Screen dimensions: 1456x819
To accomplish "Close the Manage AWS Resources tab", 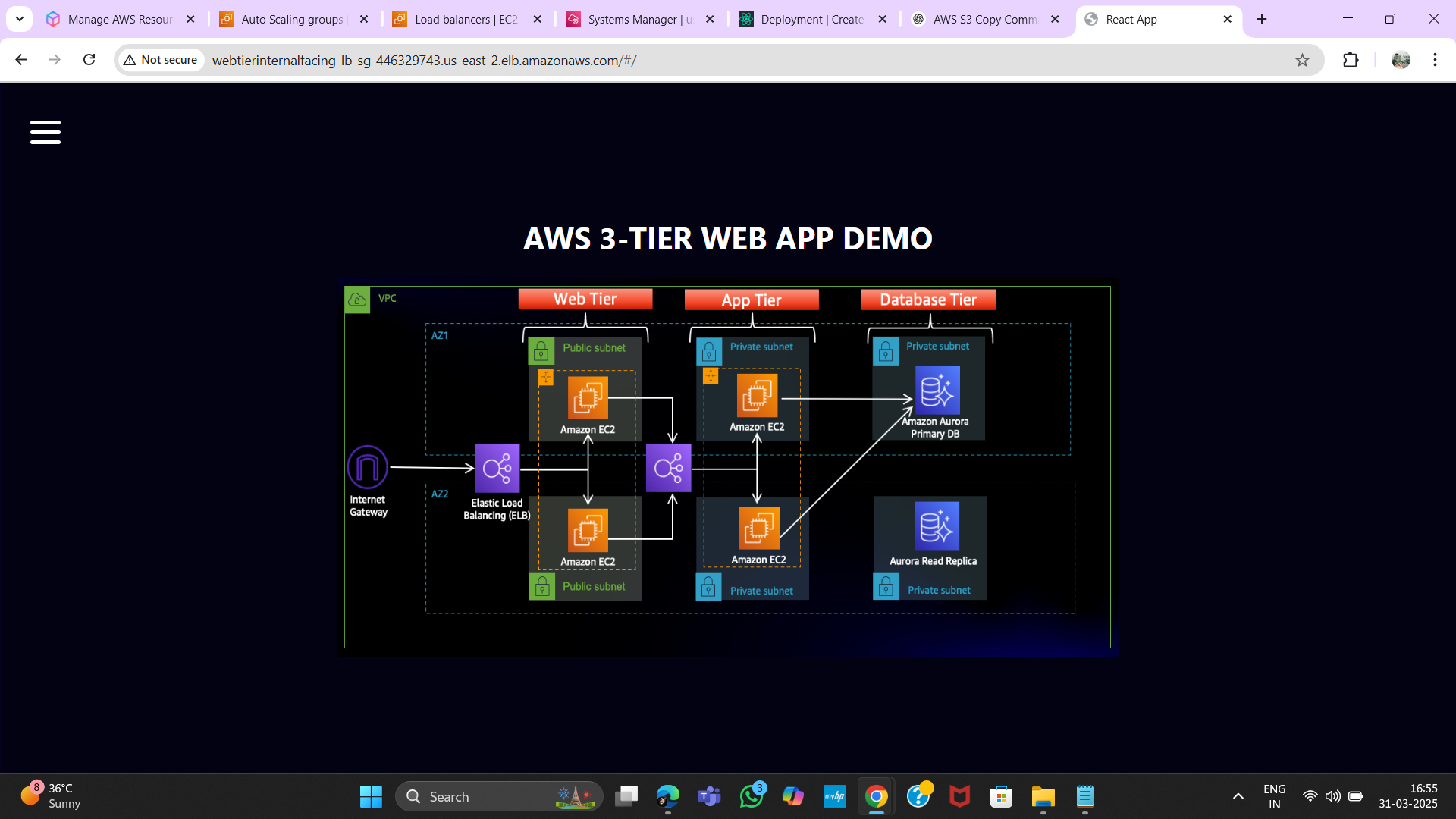I will click(x=190, y=19).
